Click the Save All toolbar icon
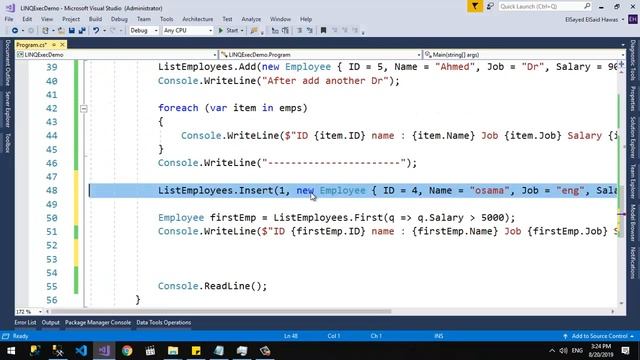 [x=82, y=31]
